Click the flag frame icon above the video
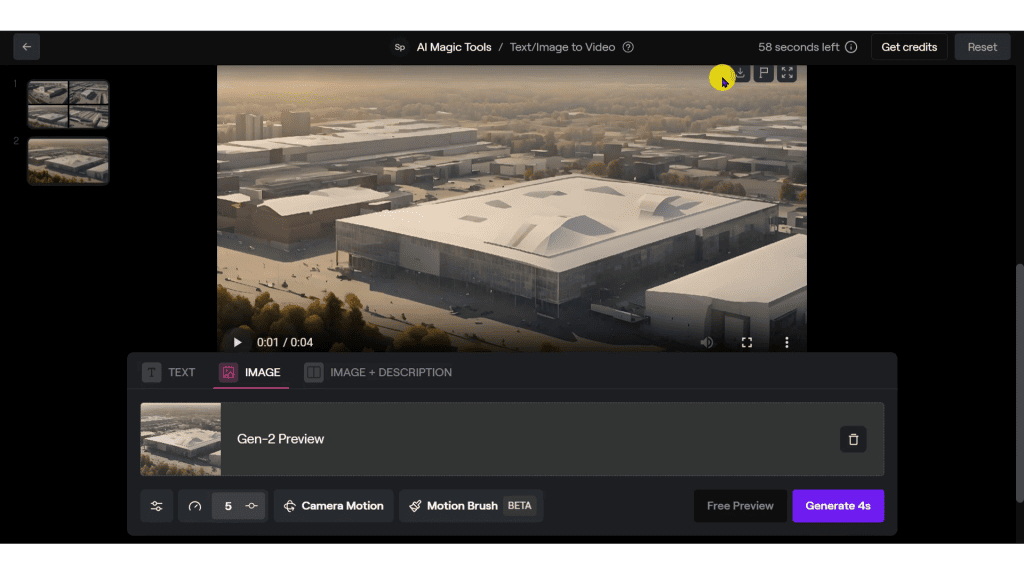 [763, 72]
